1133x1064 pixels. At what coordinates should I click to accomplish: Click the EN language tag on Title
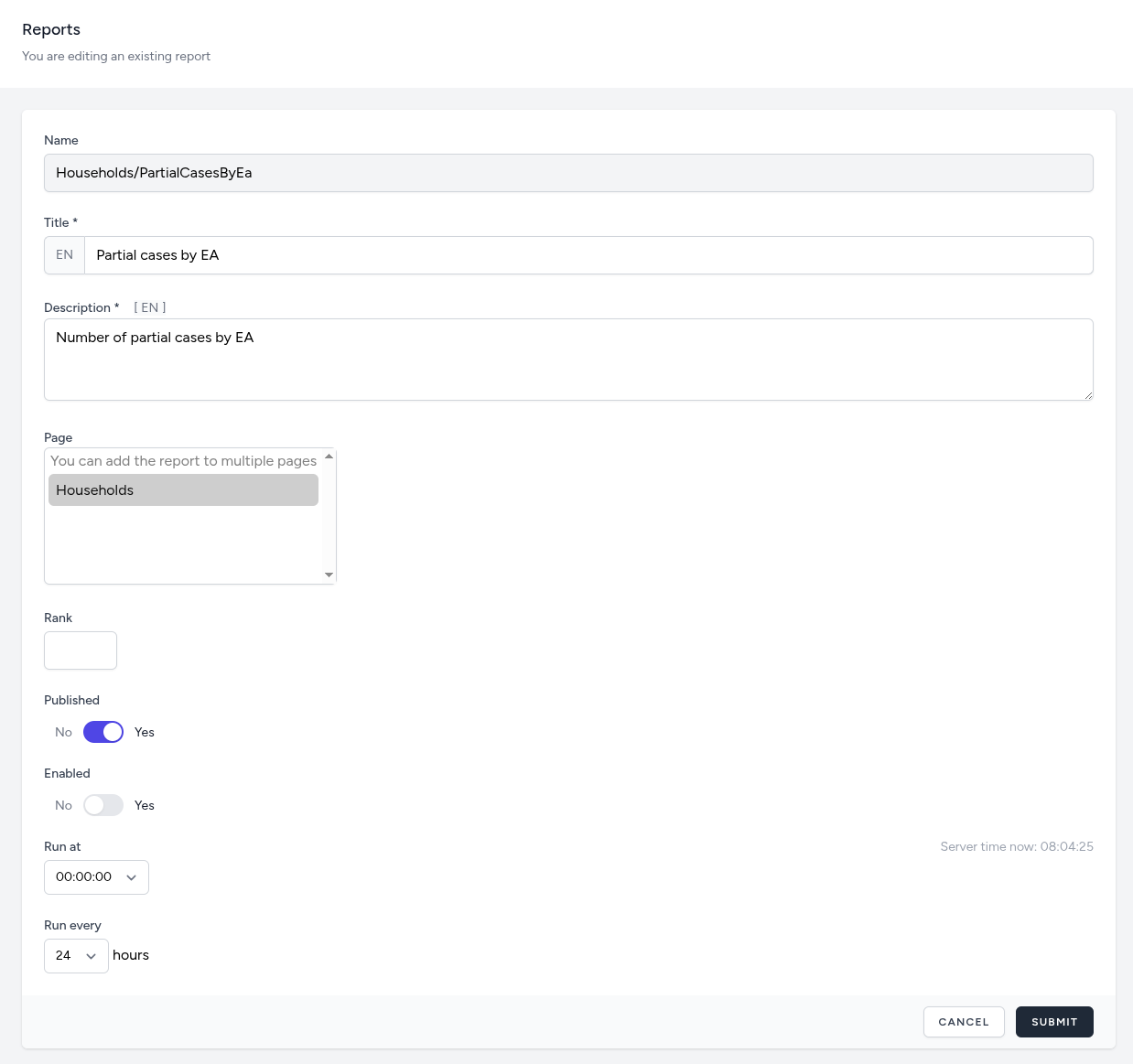[64, 255]
